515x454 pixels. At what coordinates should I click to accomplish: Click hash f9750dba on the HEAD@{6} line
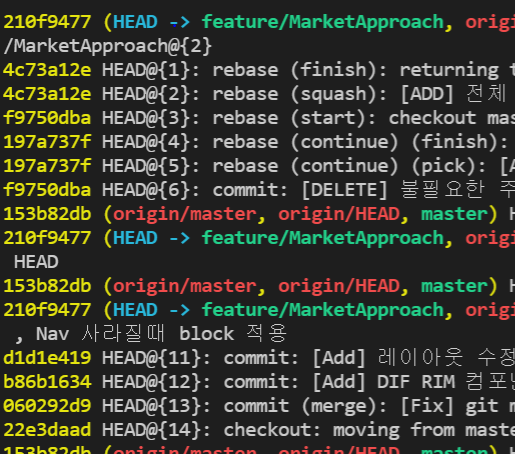point(47,190)
